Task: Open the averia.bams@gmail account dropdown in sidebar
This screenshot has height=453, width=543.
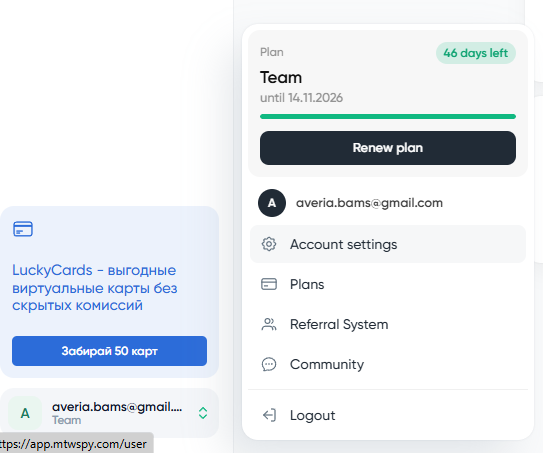Action: tap(109, 413)
